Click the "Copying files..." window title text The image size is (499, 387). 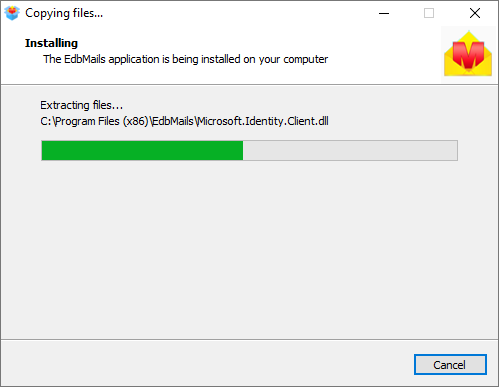tap(64, 13)
